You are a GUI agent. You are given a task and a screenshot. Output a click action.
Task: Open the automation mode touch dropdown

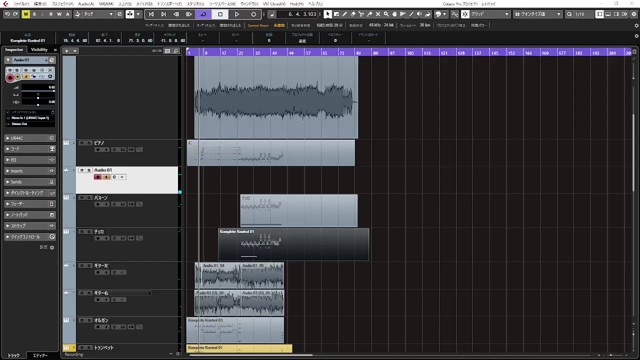(x=98, y=14)
